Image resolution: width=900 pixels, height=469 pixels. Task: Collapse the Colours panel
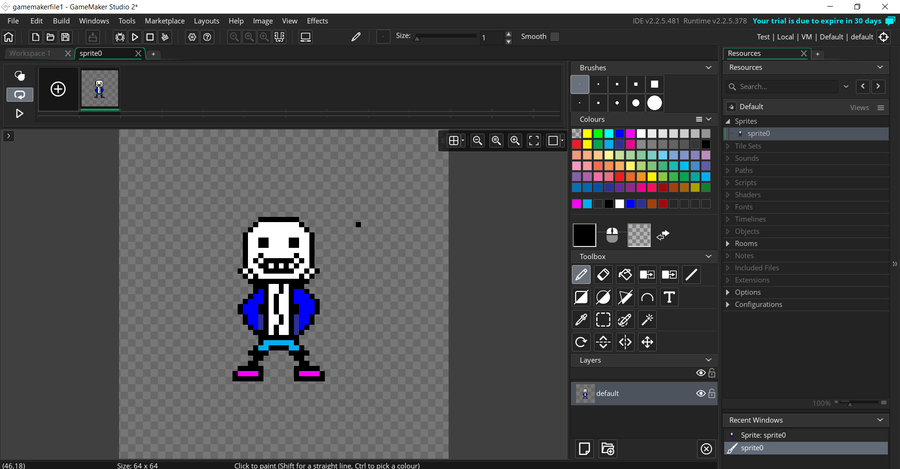709,119
